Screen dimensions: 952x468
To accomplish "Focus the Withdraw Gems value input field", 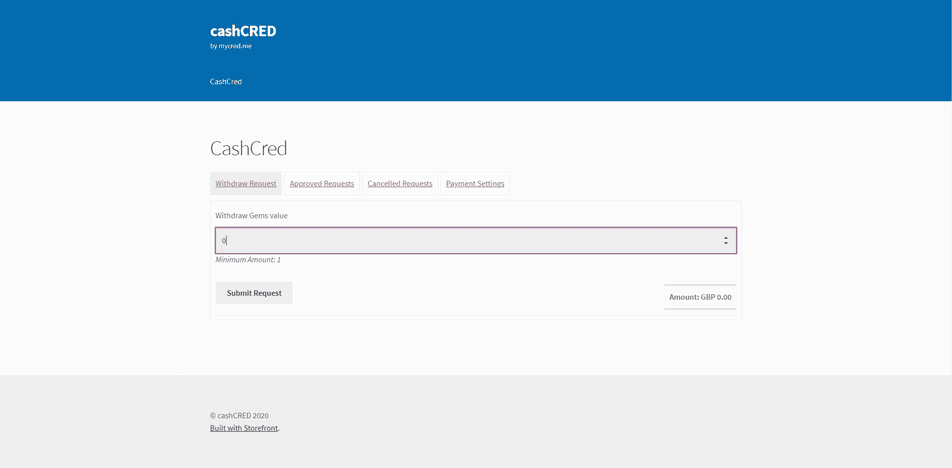I will tap(476, 240).
